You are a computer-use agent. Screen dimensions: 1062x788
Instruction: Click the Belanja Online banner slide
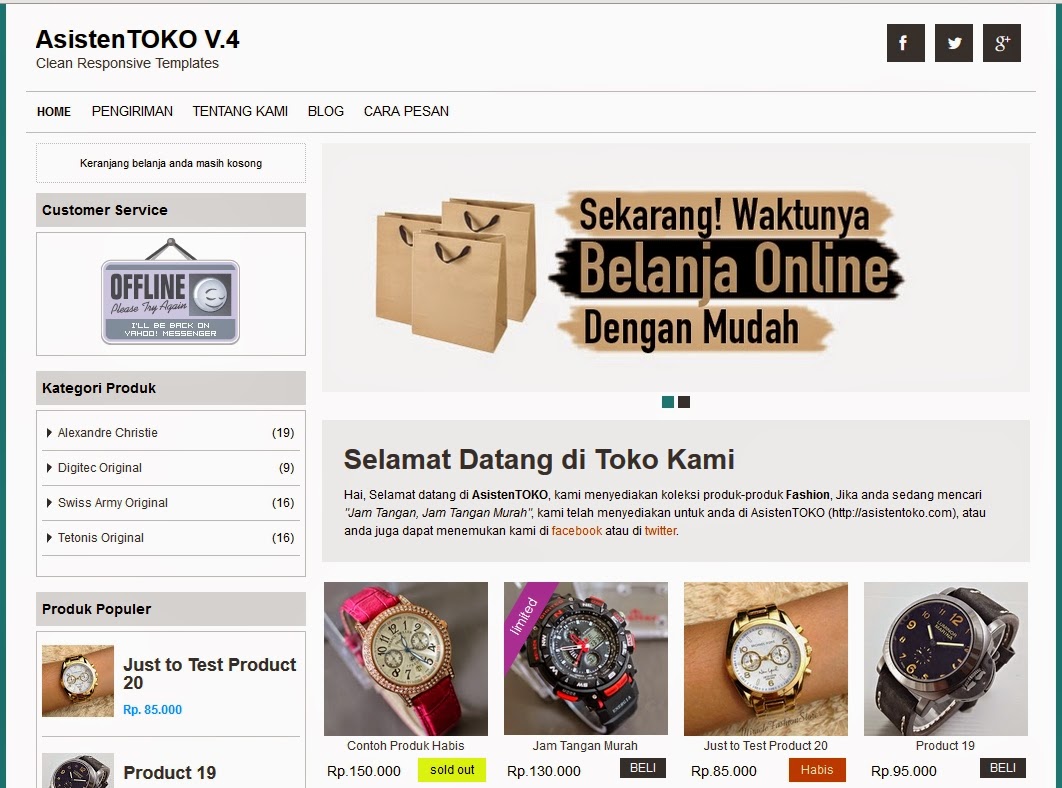[x=676, y=268]
